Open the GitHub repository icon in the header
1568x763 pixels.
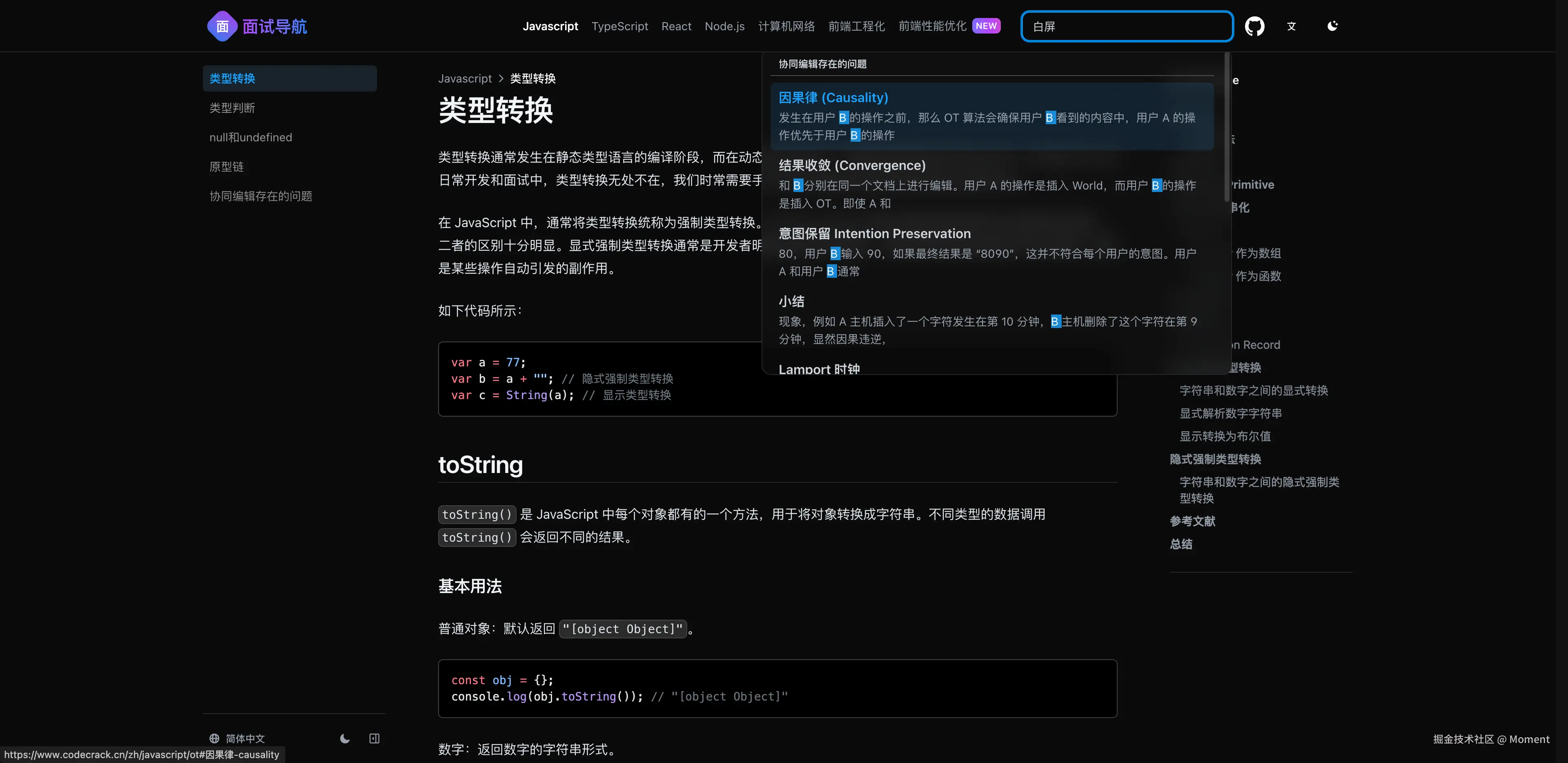pos(1254,26)
